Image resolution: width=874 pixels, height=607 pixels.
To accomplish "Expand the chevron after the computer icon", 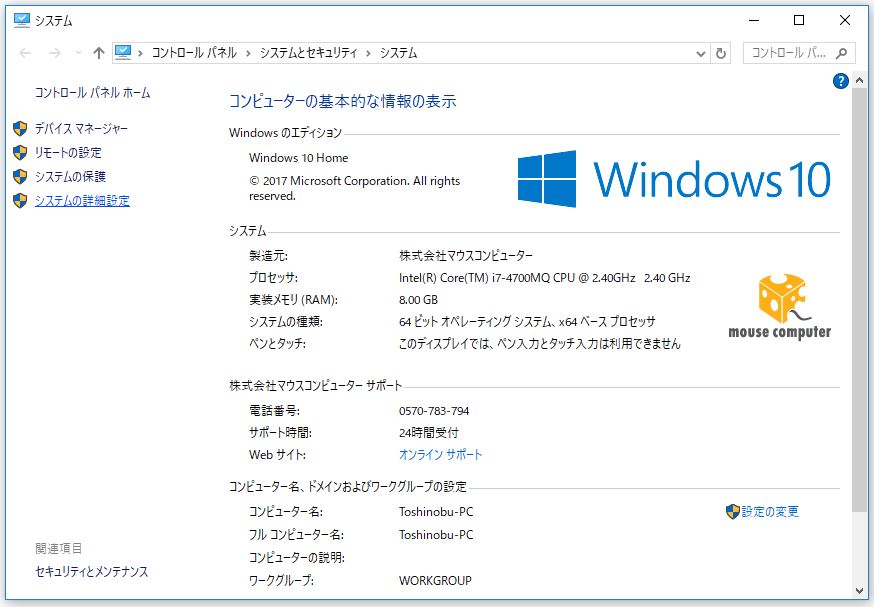I will pos(140,53).
